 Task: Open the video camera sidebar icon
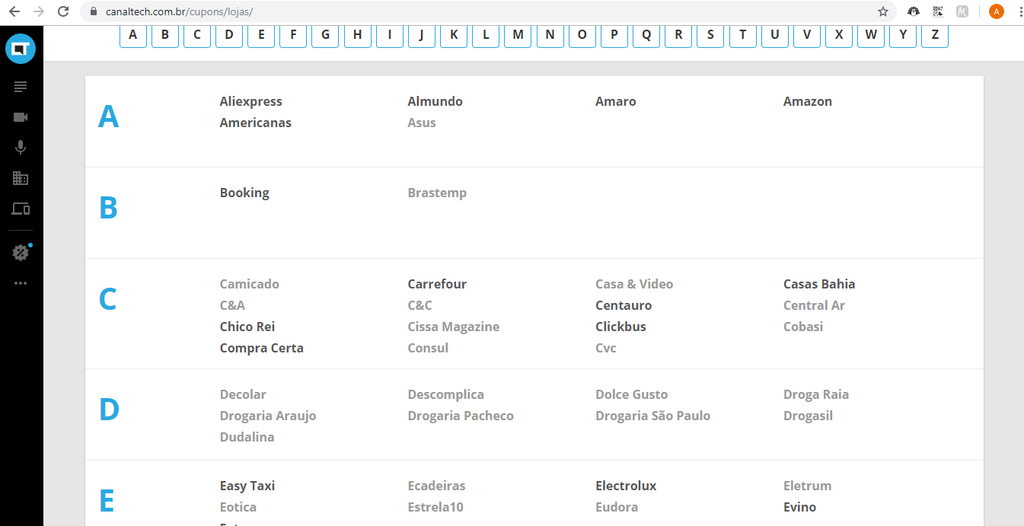pos(21,117)
